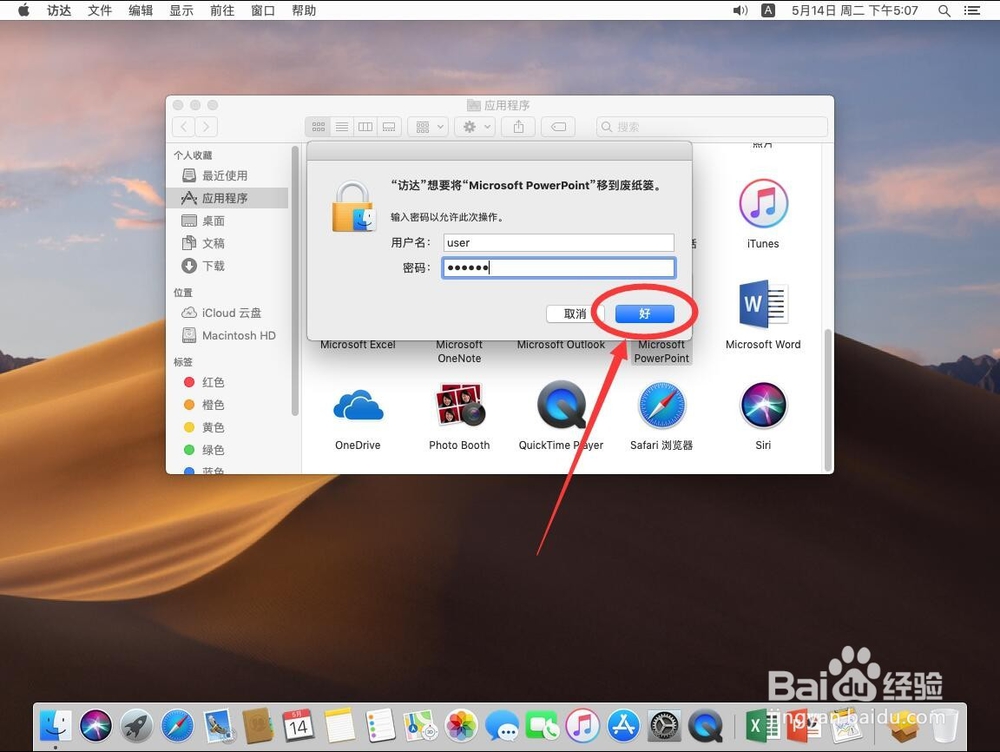Open the 窗口 menu

[263, 10]
